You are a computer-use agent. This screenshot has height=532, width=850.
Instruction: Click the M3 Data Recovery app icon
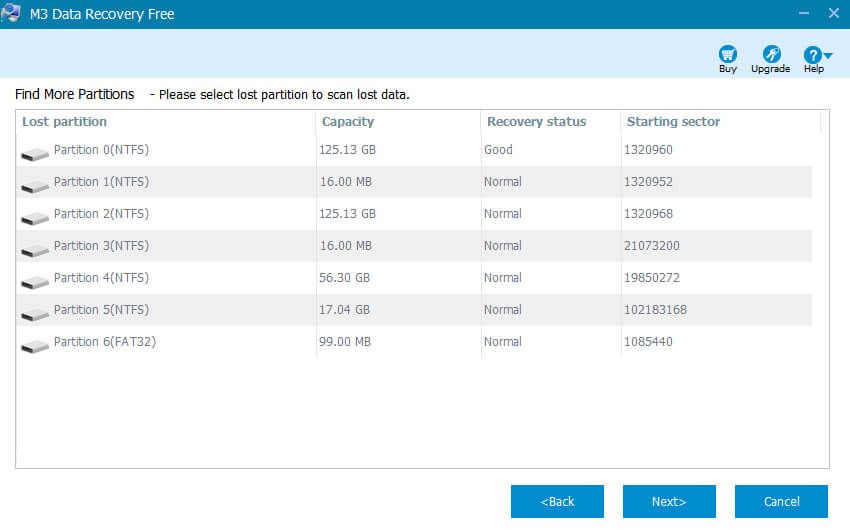click(11, 14)
